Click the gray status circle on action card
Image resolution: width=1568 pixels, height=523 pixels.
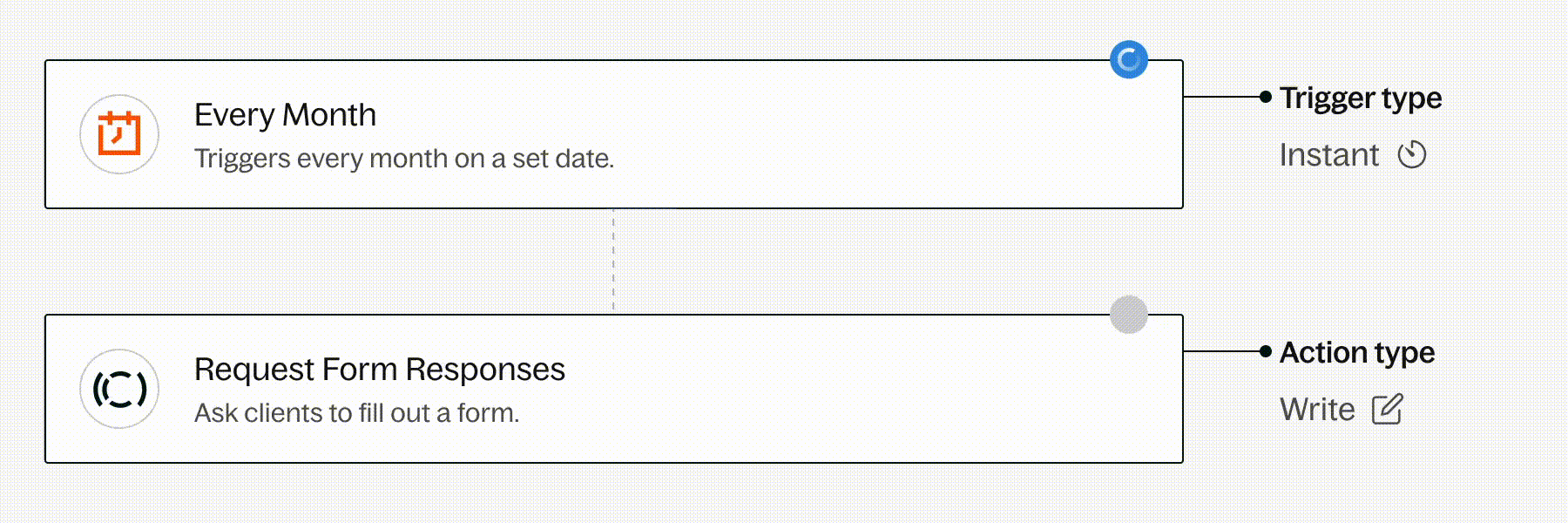point(1129,315)
